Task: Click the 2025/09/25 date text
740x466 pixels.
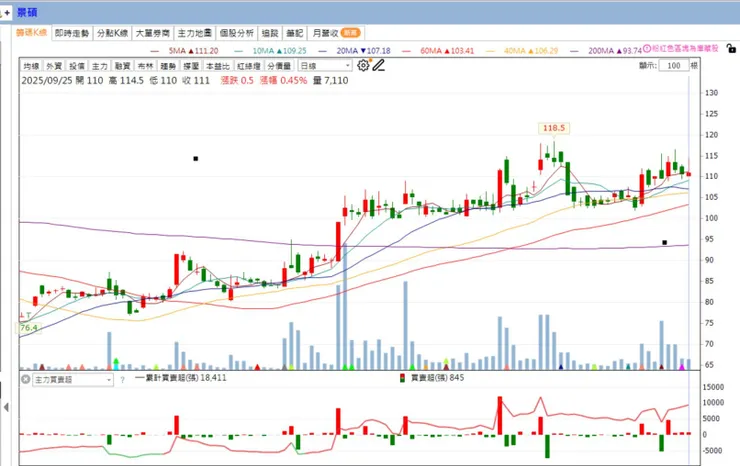Action: (47, 81)
